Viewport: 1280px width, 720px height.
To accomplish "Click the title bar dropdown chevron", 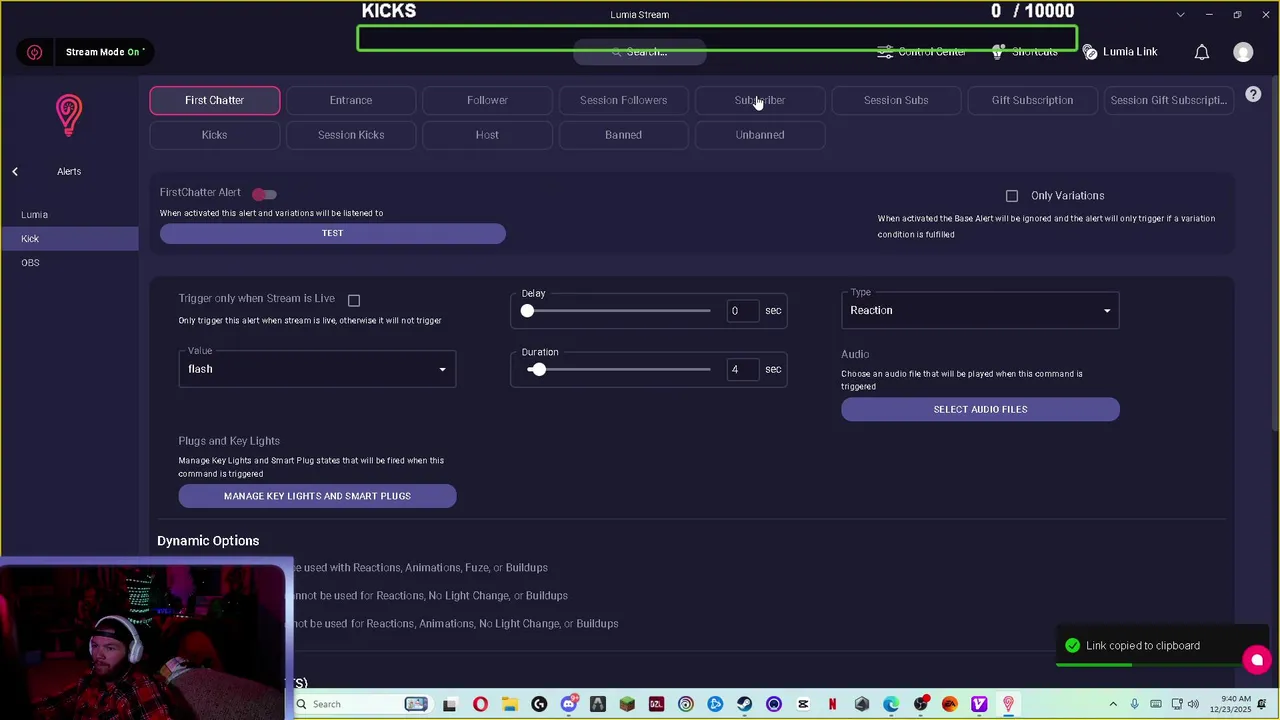I will point(1181,15).
